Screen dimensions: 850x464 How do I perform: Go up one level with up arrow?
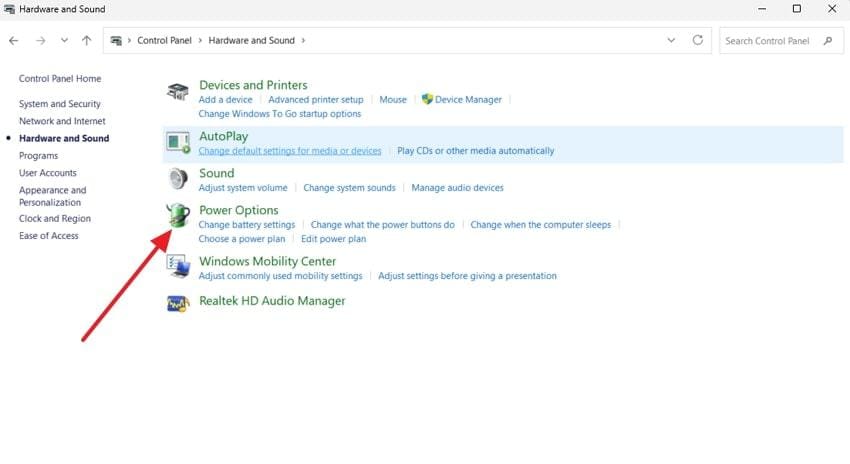[x=86, y=41]
